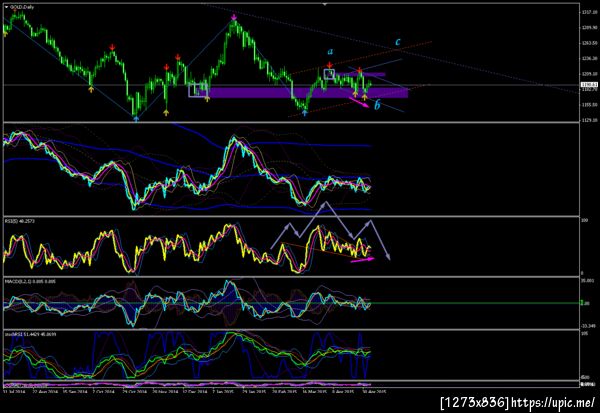Click the highlighted current price label on the price scale
Viewport: 600px width, 413px height.
point(589,84)
